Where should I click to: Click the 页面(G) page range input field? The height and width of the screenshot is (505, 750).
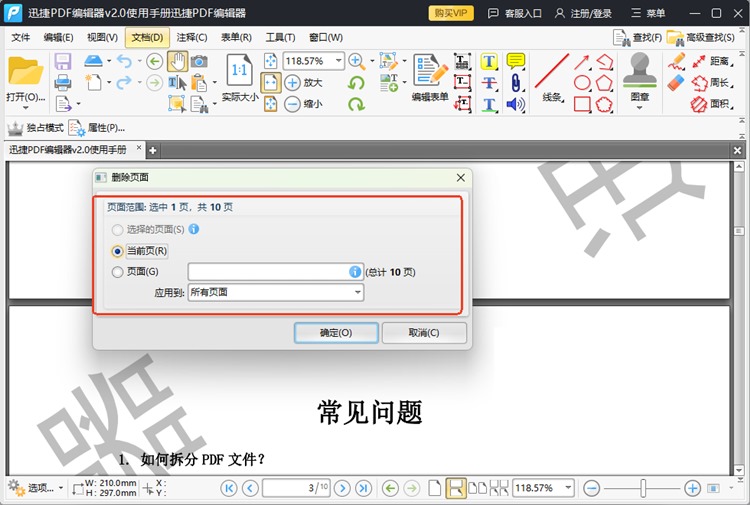276,272
